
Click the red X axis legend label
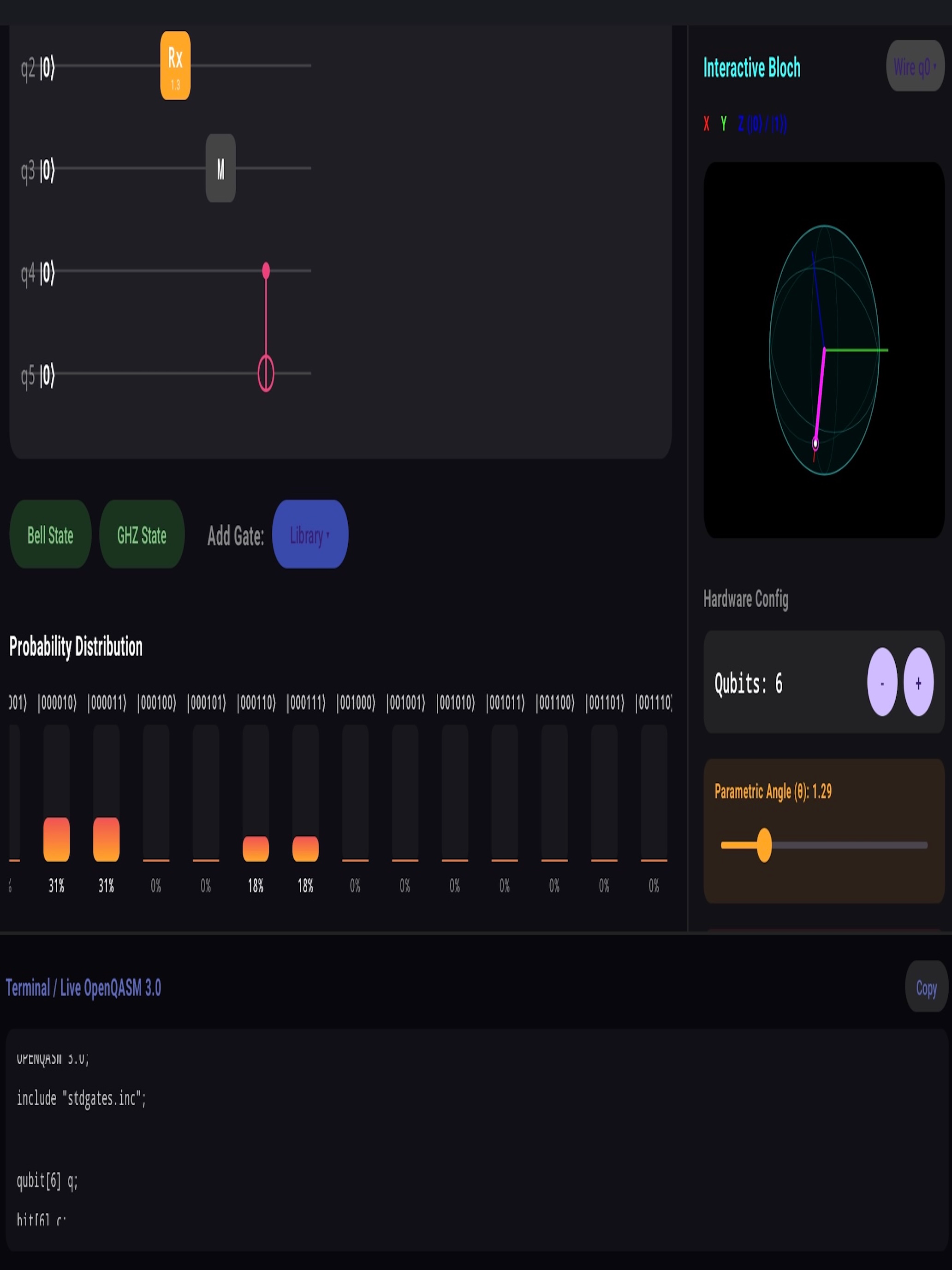[707, 123]
